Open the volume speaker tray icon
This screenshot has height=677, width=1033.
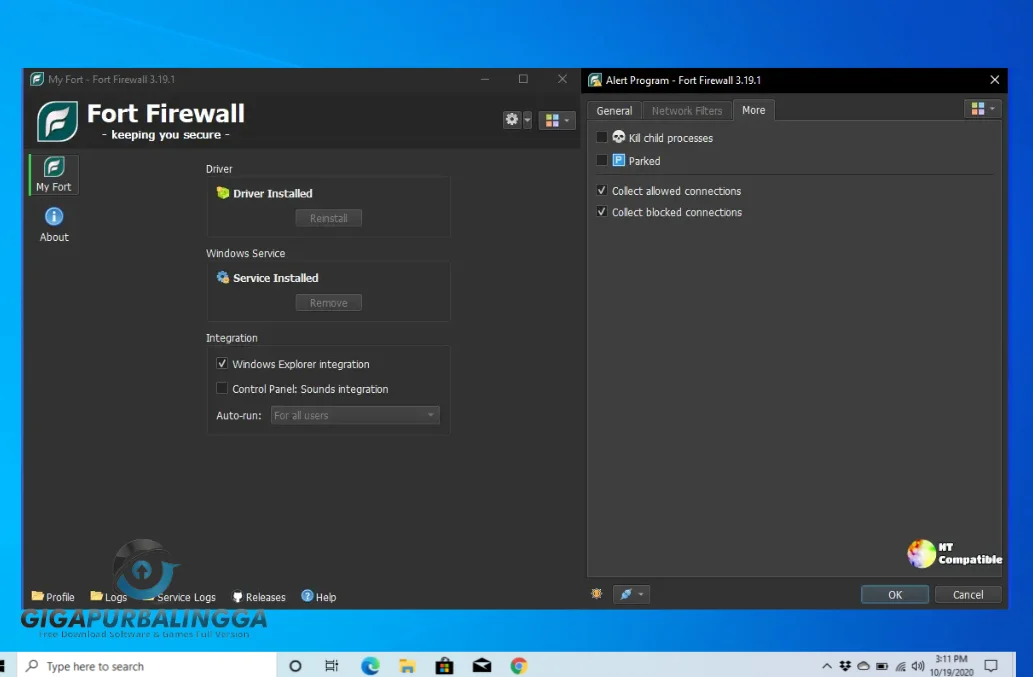[x=918, y=666]
